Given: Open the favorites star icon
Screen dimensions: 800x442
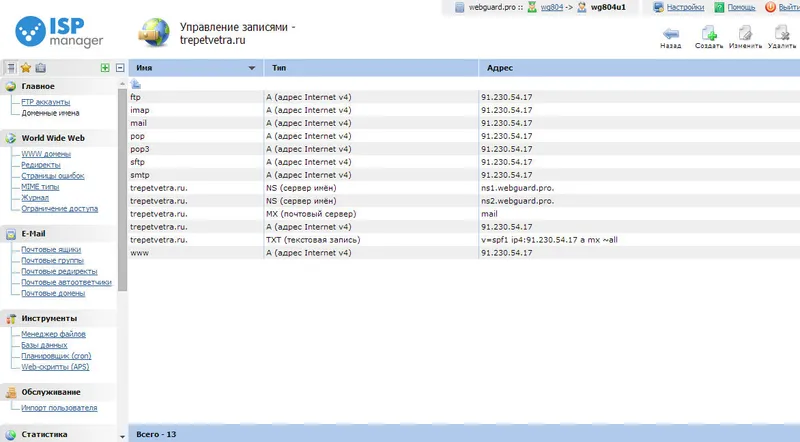Looking at the screenshot, I should [x=26, y=67].
